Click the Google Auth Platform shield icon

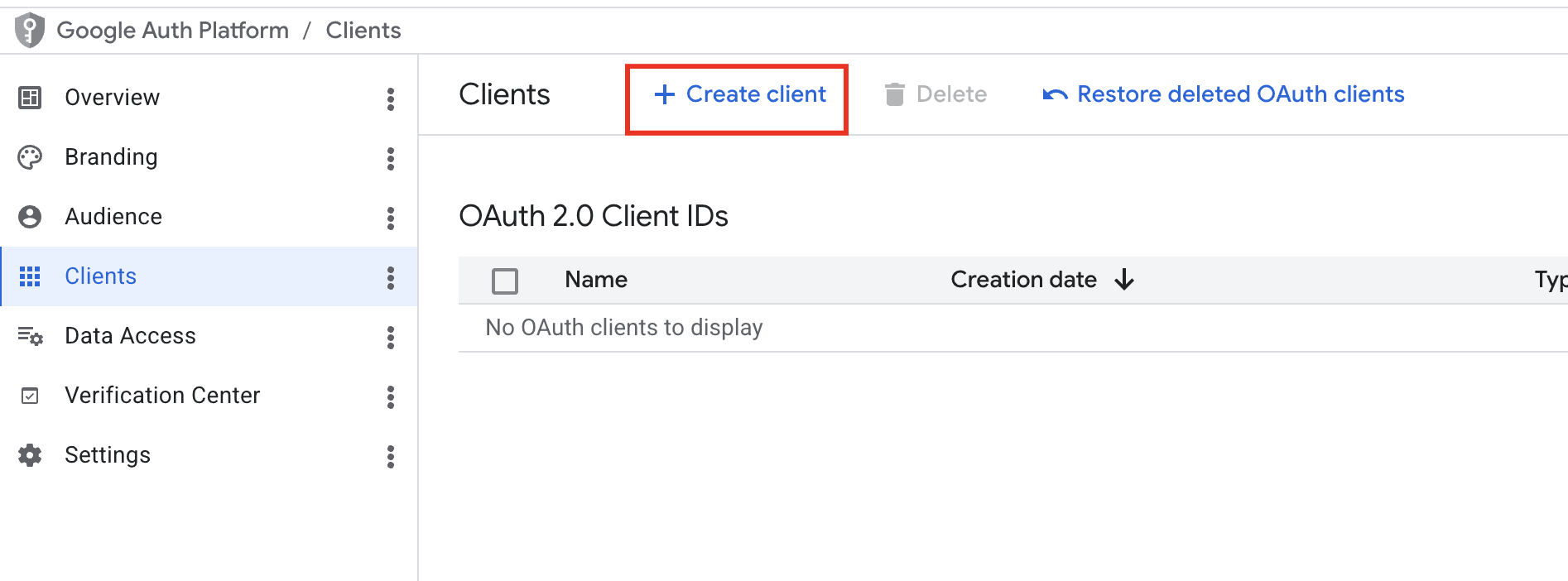click(x=30, y=31)
